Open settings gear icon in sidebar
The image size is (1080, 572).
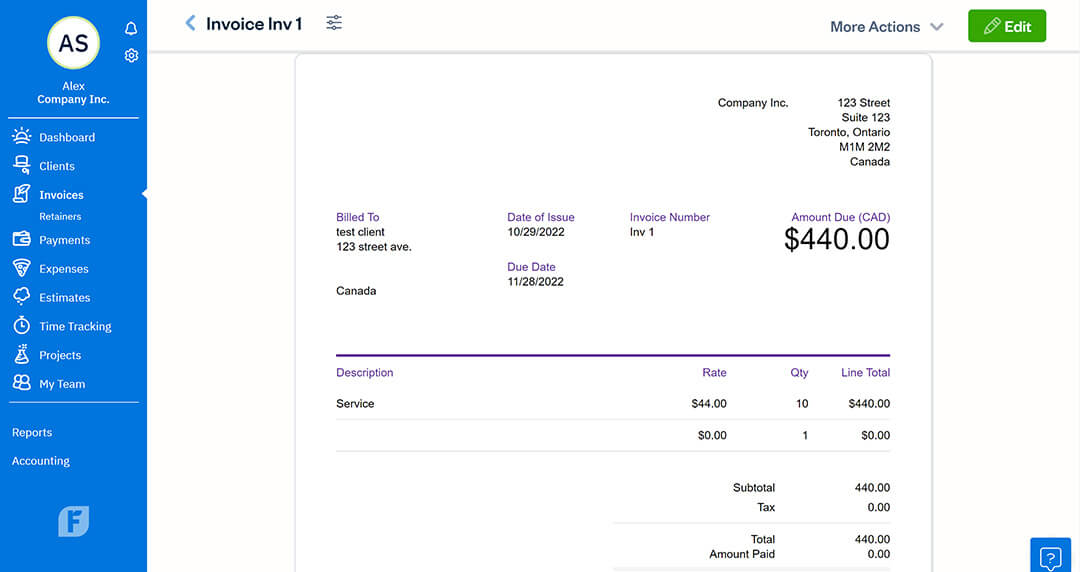(131, 55)
